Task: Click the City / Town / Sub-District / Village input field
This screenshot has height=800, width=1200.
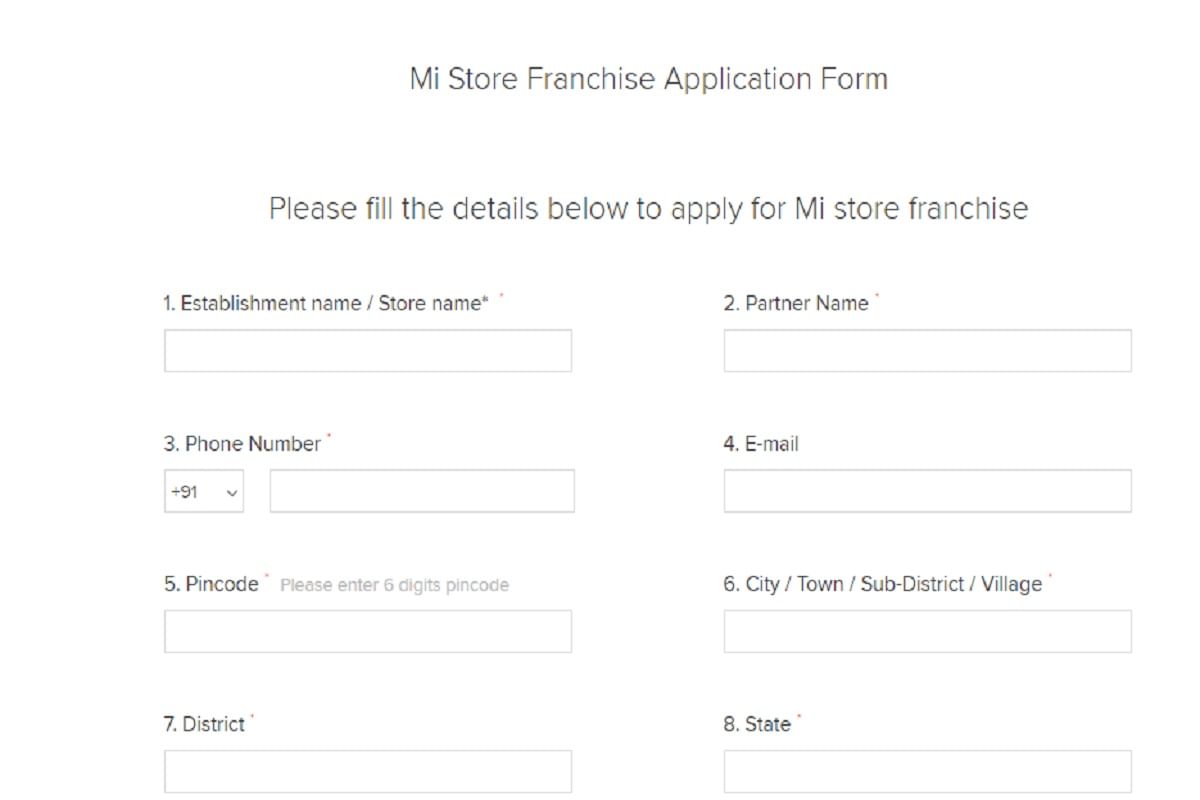Action: [x=926, y=630]
